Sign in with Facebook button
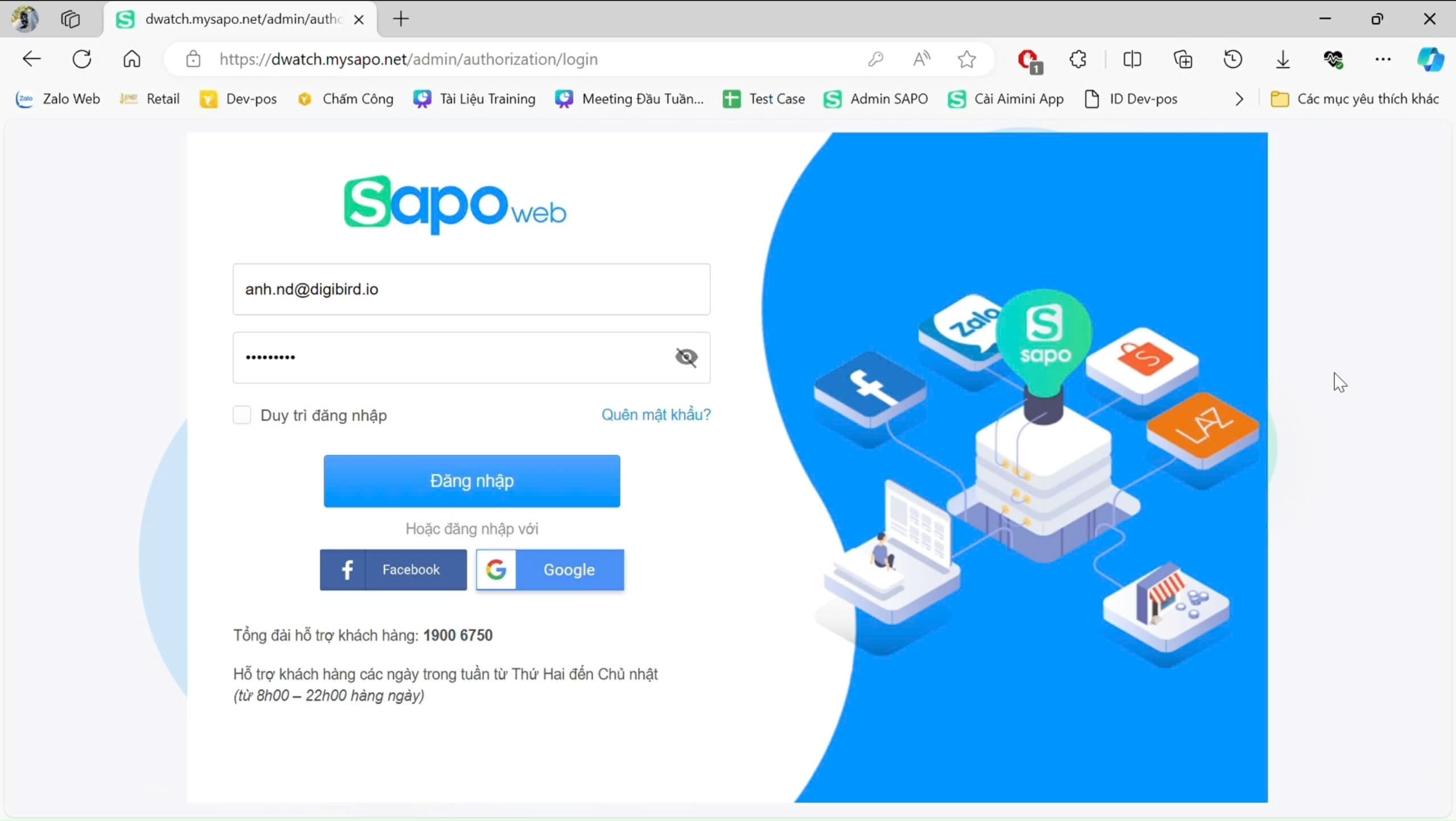1456x821 pixels. pyautogui.click(x=393, y=570)
